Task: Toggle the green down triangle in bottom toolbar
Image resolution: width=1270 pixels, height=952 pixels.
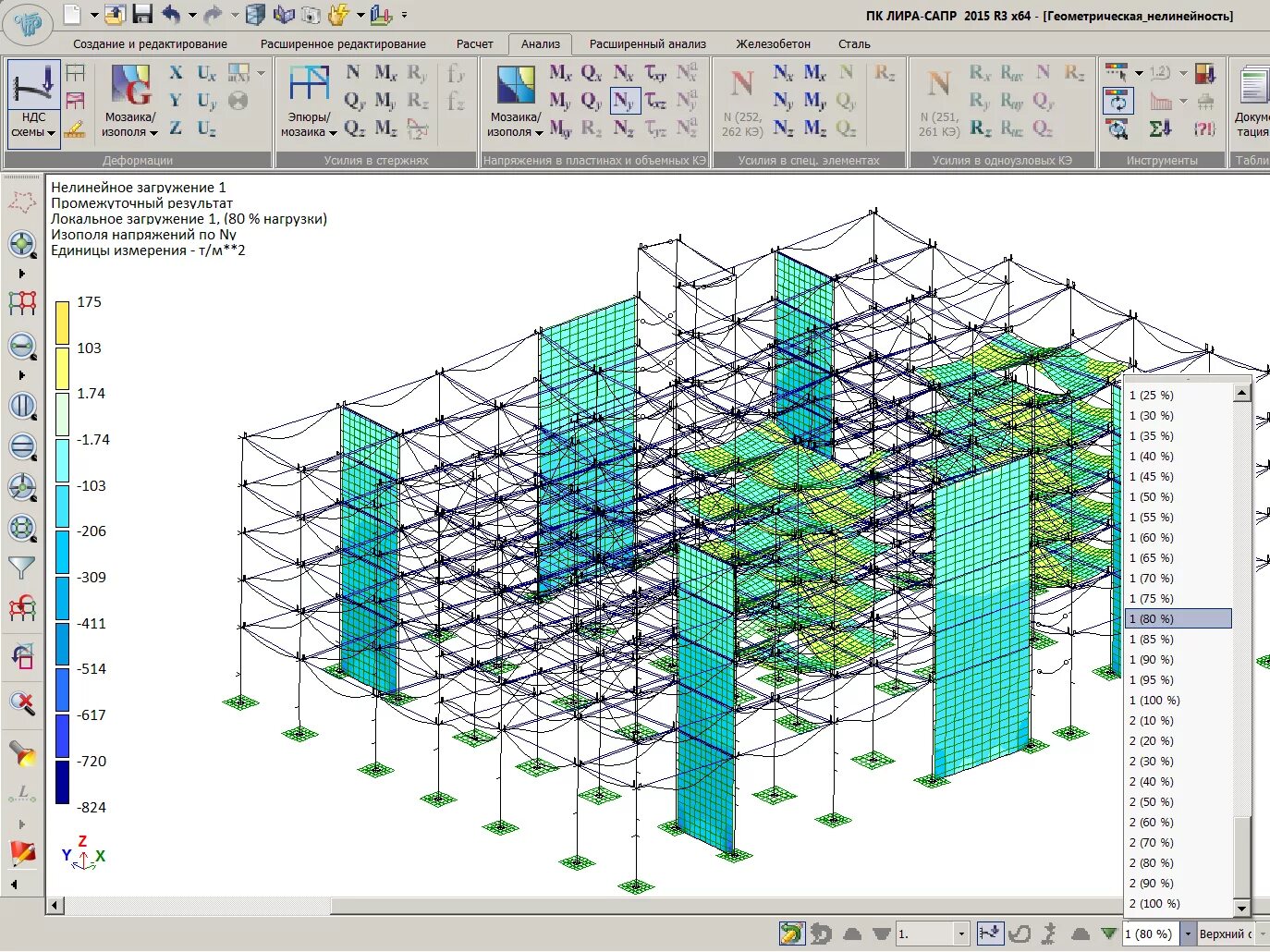Action: tap(1108, 934)
